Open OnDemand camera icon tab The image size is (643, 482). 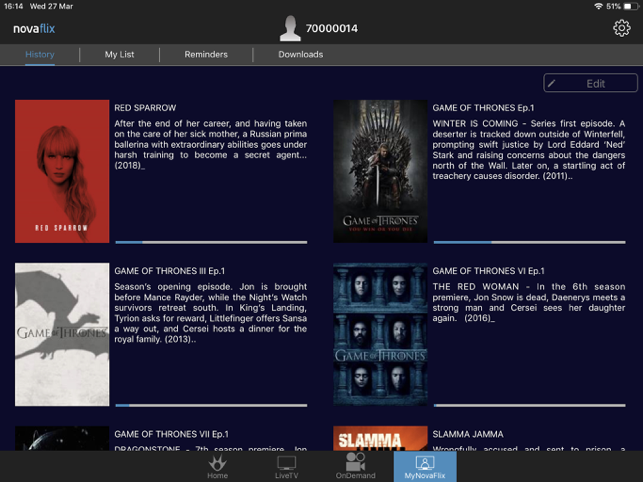pyautogui.click(x=355, y=466)
